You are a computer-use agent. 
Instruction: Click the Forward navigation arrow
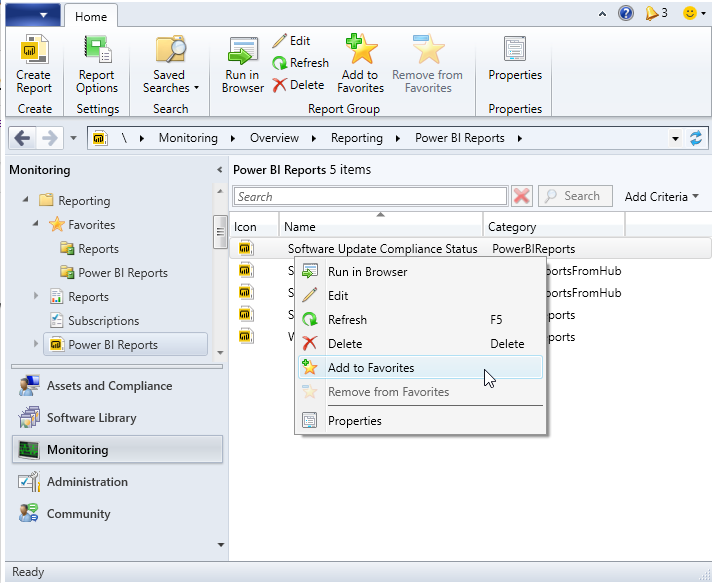coord(49,138)
